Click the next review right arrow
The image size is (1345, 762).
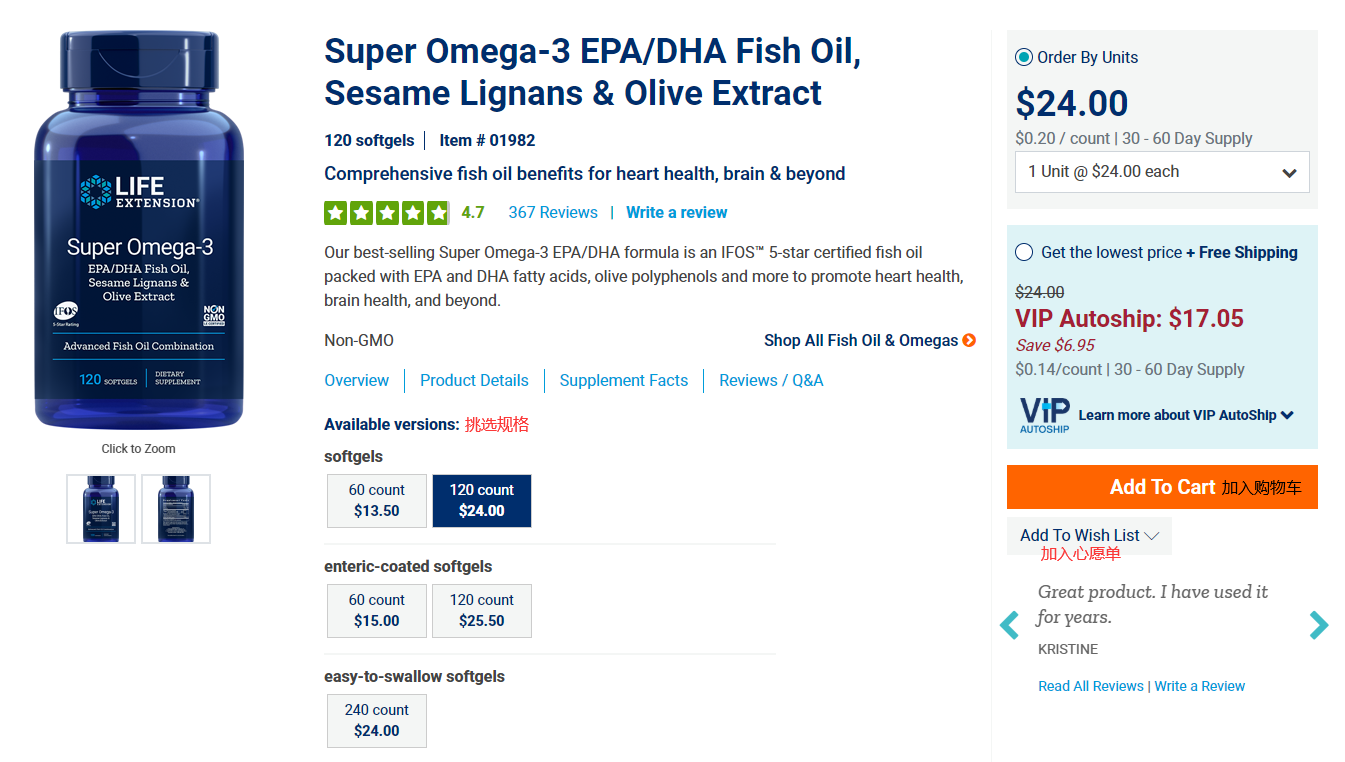(1319, 625)
